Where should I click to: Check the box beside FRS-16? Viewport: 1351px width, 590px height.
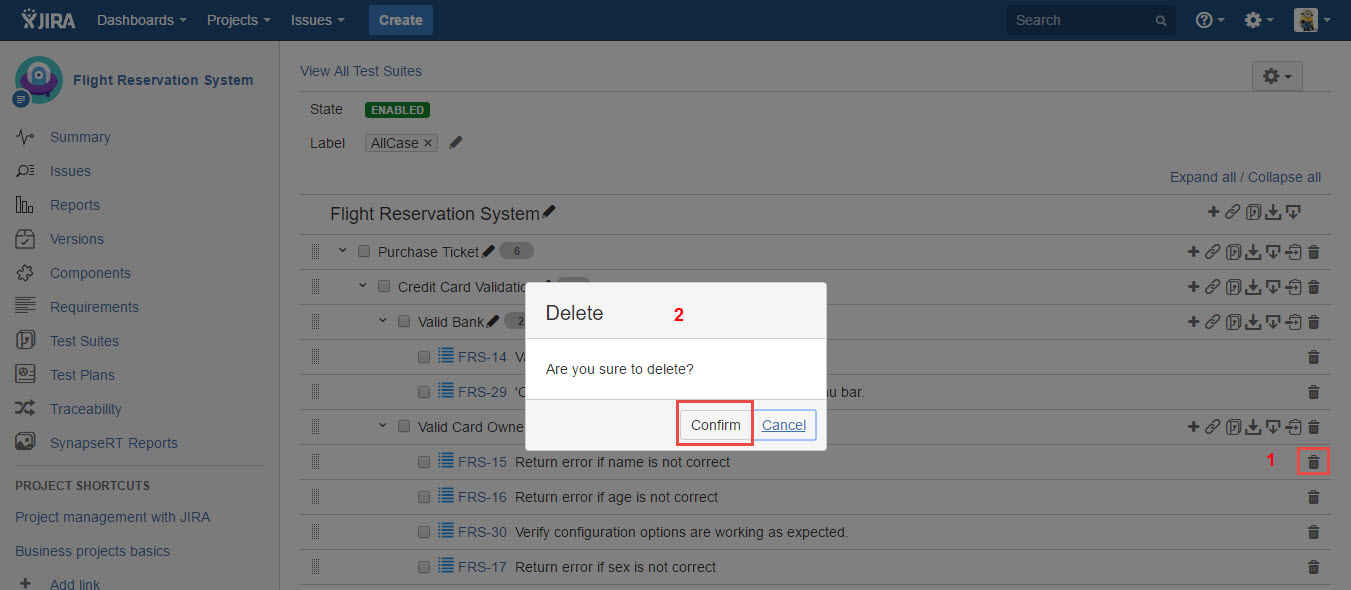tap(424, 497)
